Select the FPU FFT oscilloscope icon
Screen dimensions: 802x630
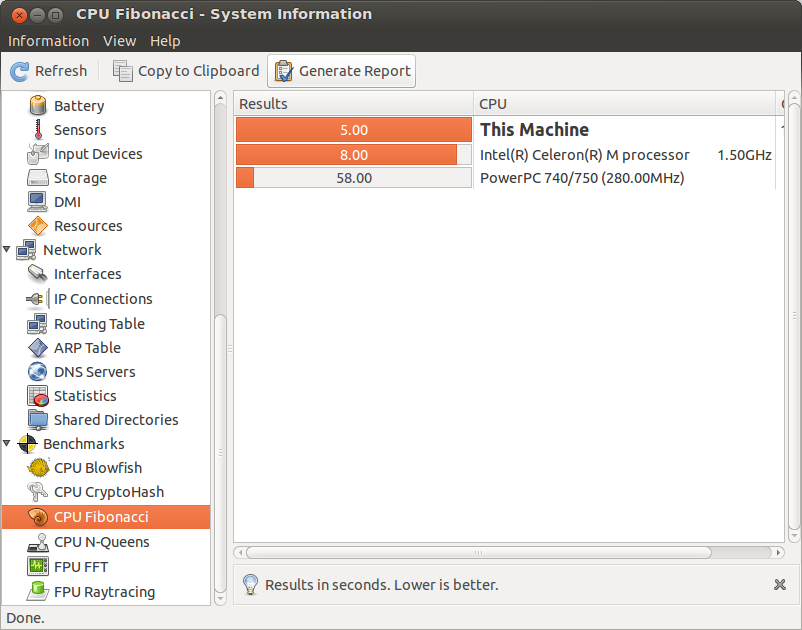tap(38, 567)
